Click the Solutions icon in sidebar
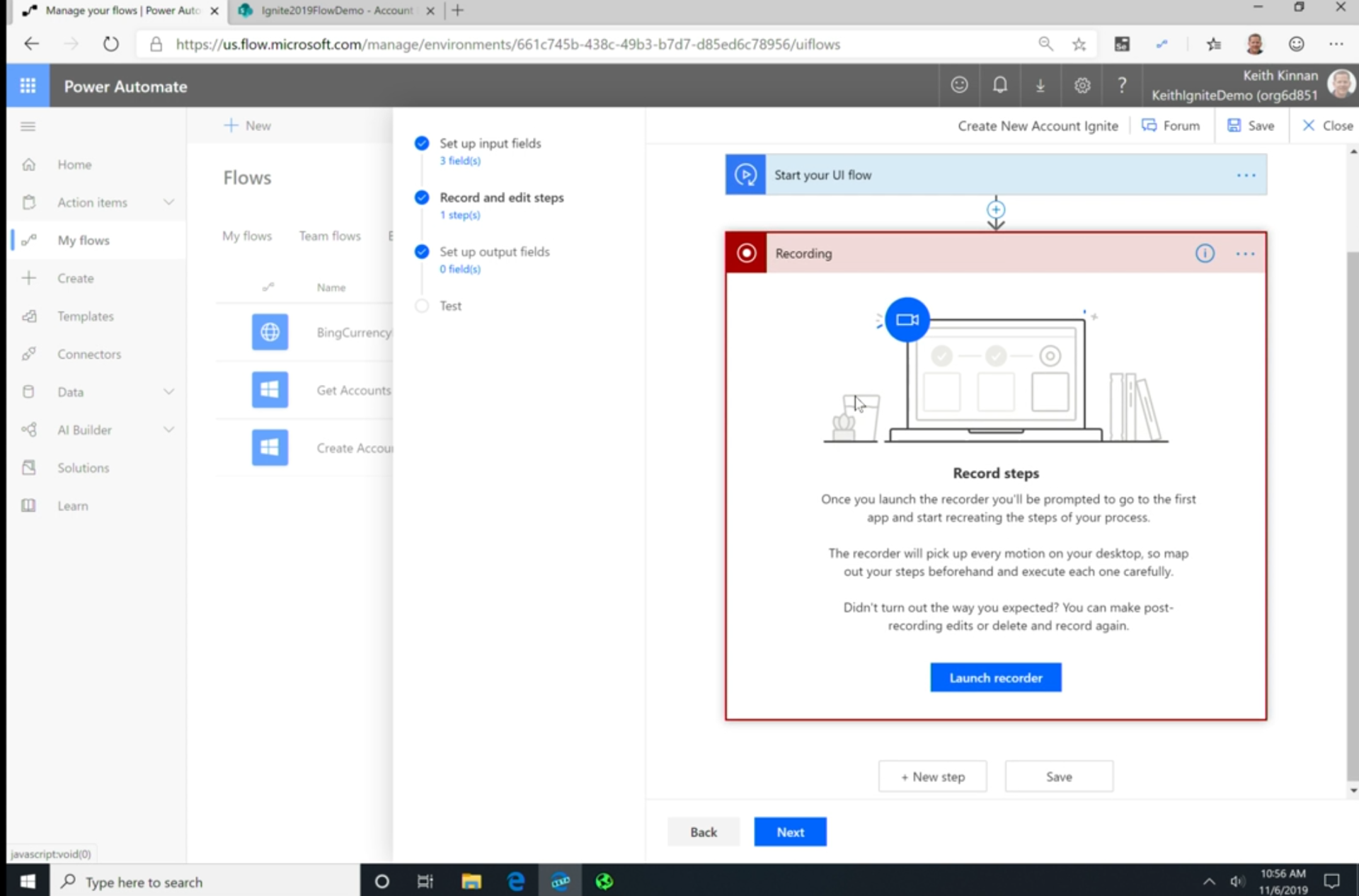Image resolution: width=1359 pixels, height=896 pixels. pos(28,467)
